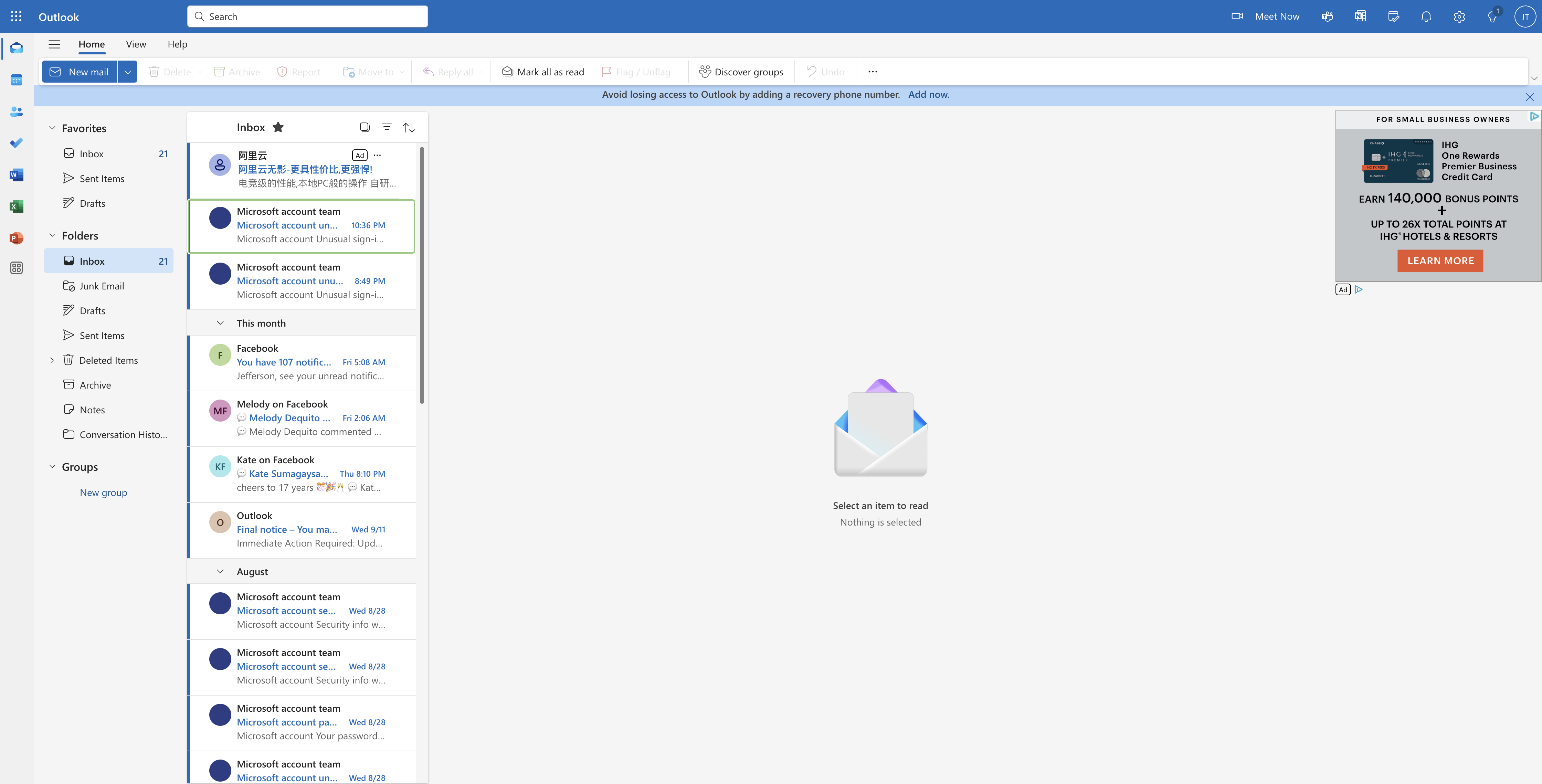The image size is (1542, 784).
Task: Collapse the August group
Action: [x=220, y=572]
